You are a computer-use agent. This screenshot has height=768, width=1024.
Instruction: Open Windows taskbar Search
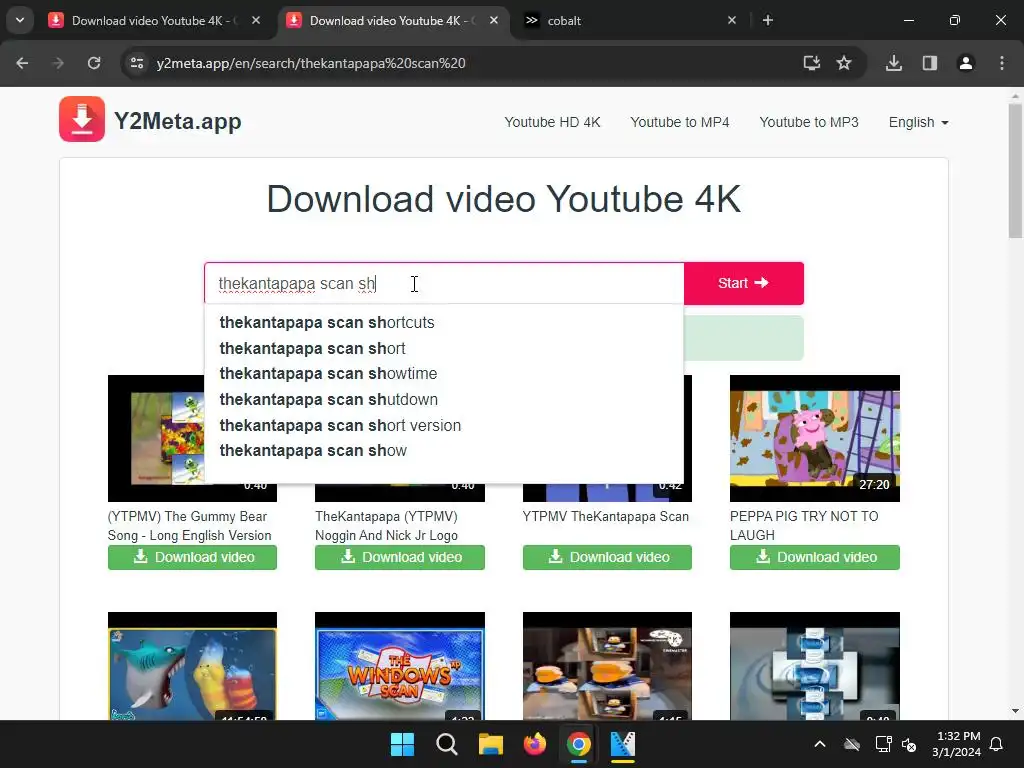[447, 744]
